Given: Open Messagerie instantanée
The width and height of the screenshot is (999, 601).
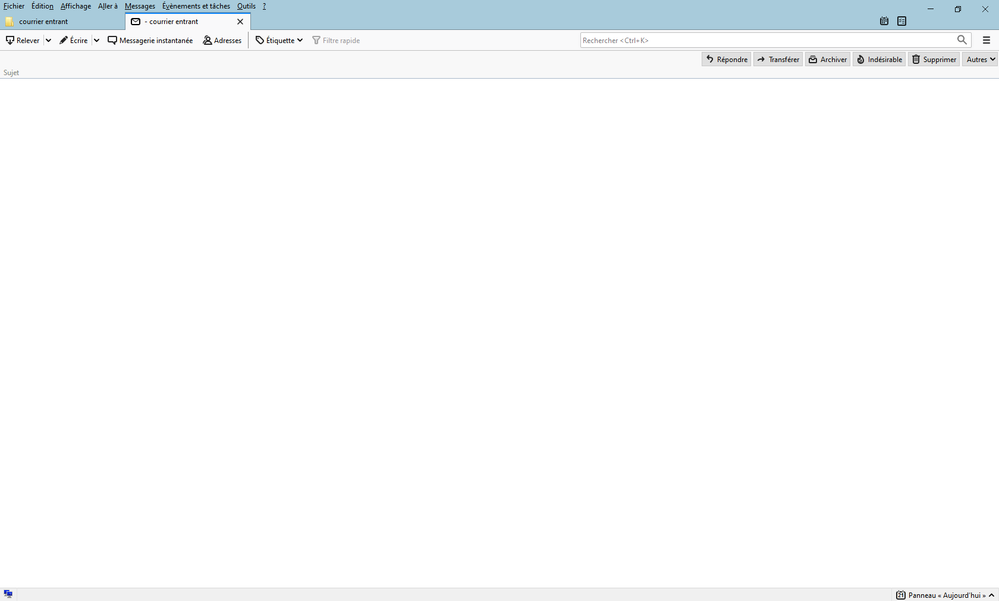Looking at the screenshot, I should point(150,40).
